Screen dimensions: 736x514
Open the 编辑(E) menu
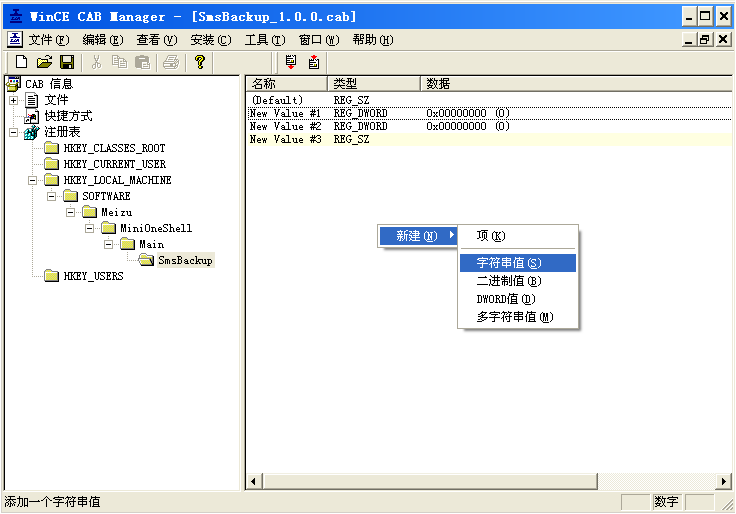point(103,40)
